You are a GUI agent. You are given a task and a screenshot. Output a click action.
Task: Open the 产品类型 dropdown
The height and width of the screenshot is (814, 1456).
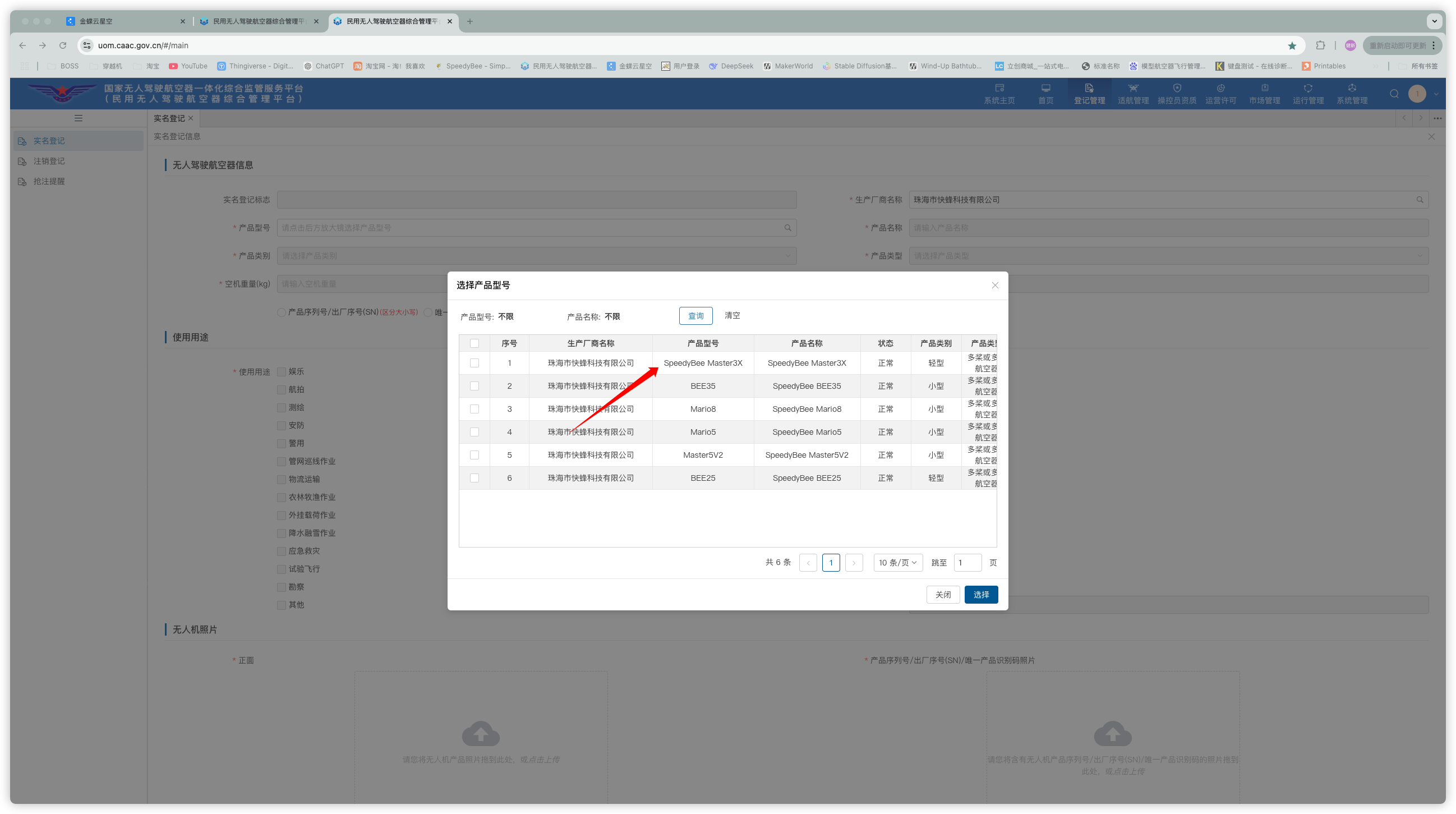click(1168, 256)
